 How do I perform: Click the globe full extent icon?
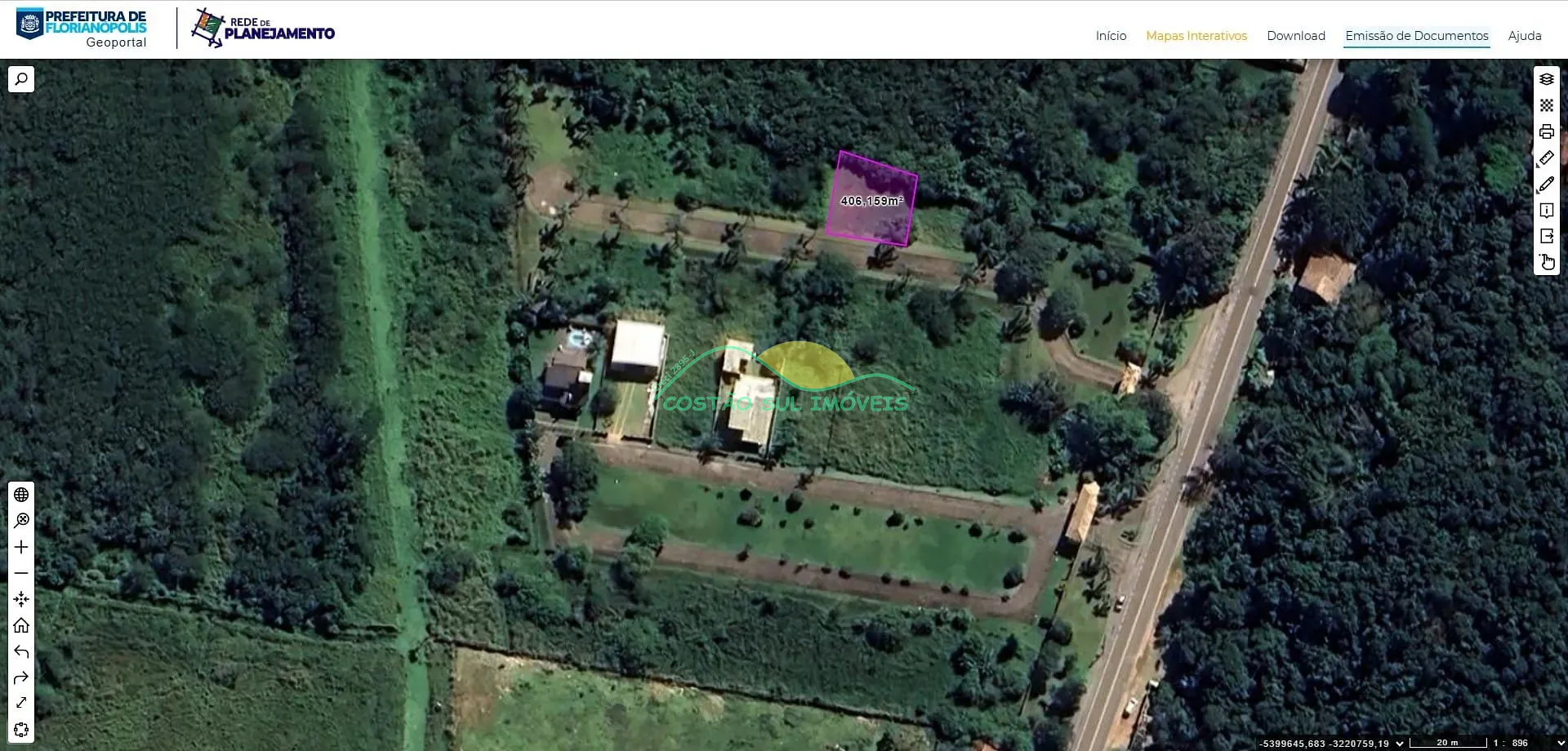tap(21, 495)
